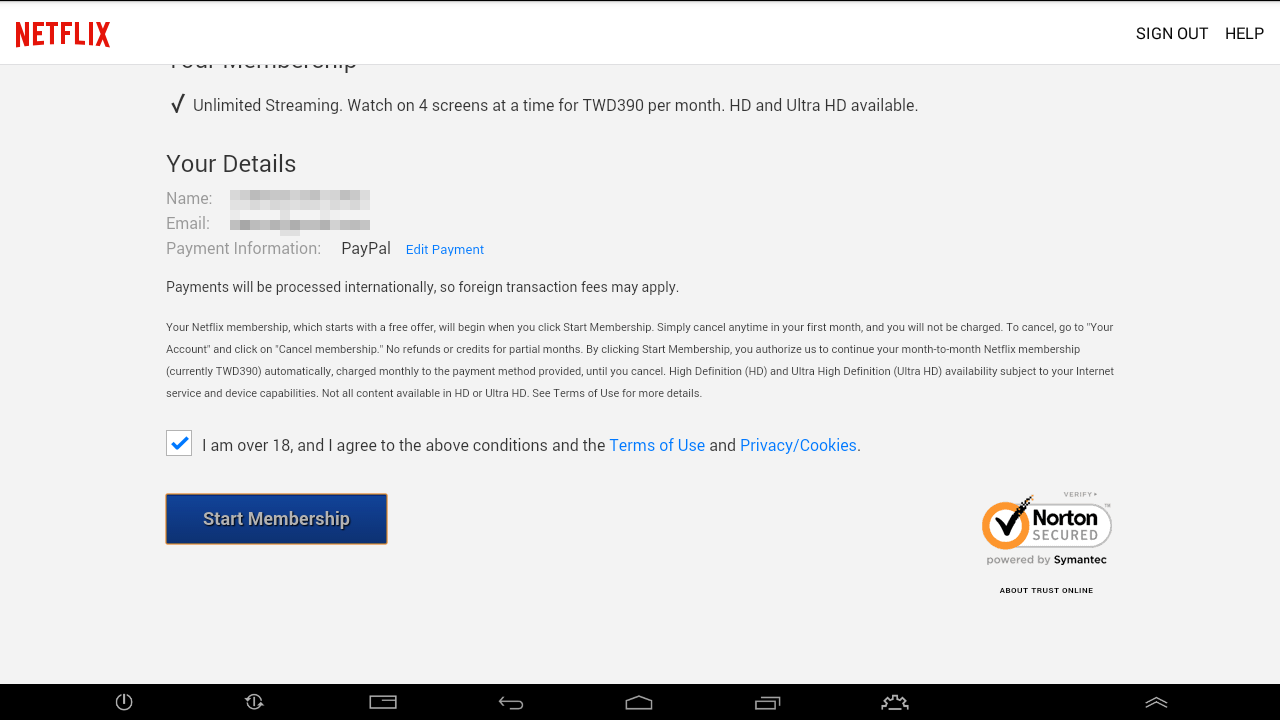
Task: Uncheck the over 18 agreement checkbox
Action: [179, 443]
